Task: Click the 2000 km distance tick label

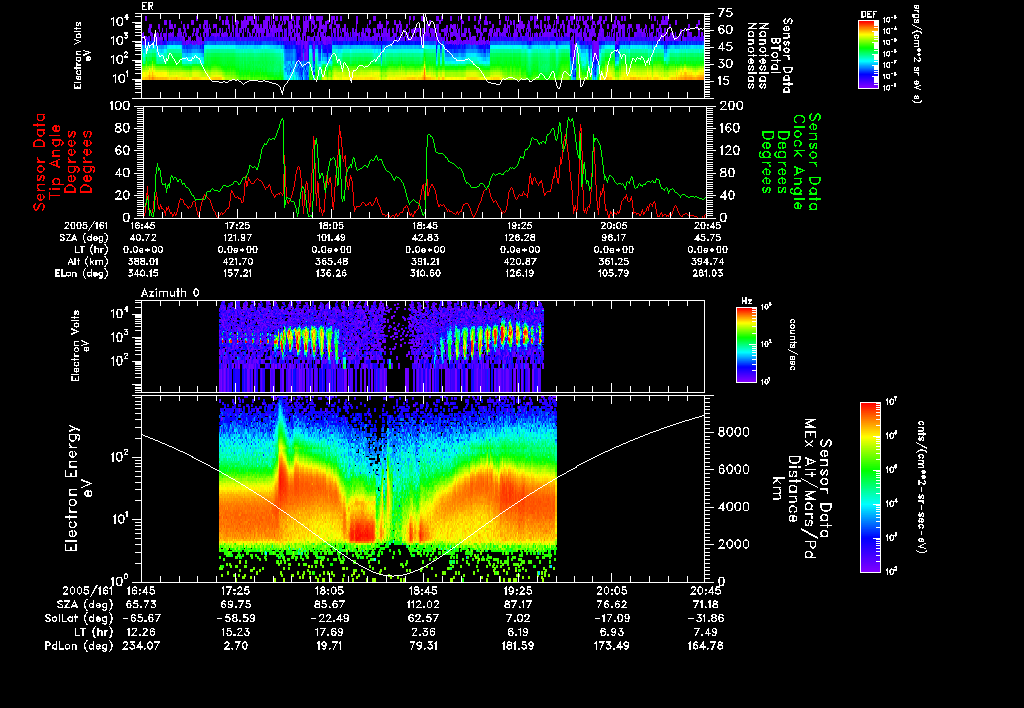Action: 733,545
